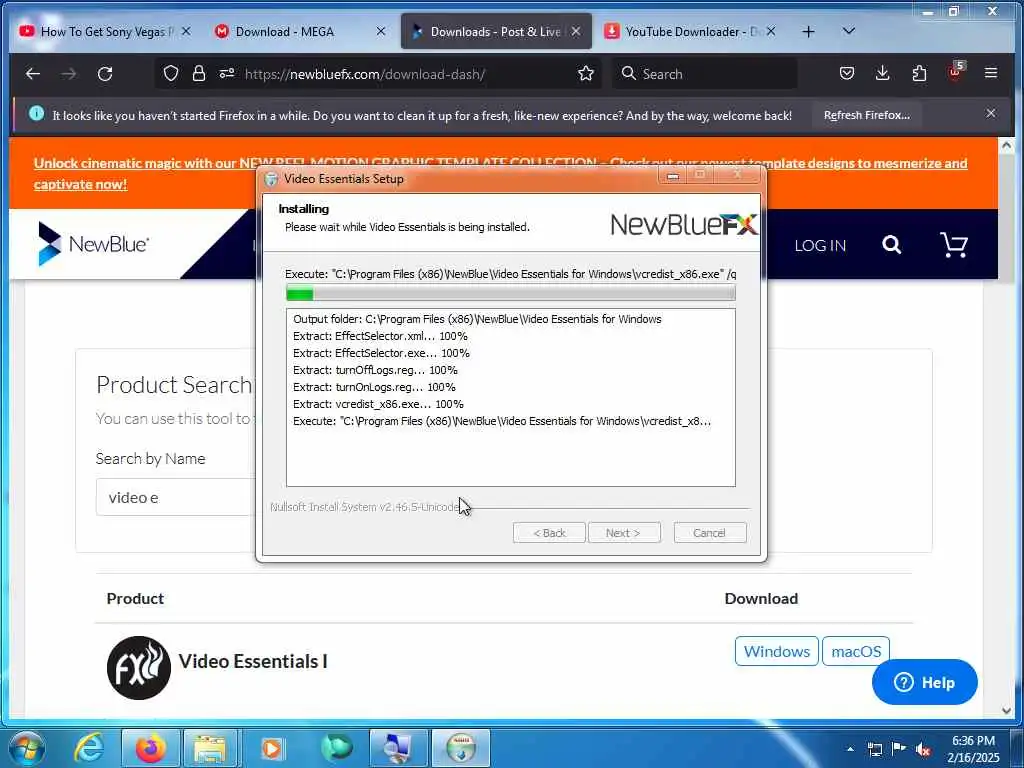Screen dimensions: 1024x768
Task: Click the installer setup taskbar icon
Action: coord(461,748)
